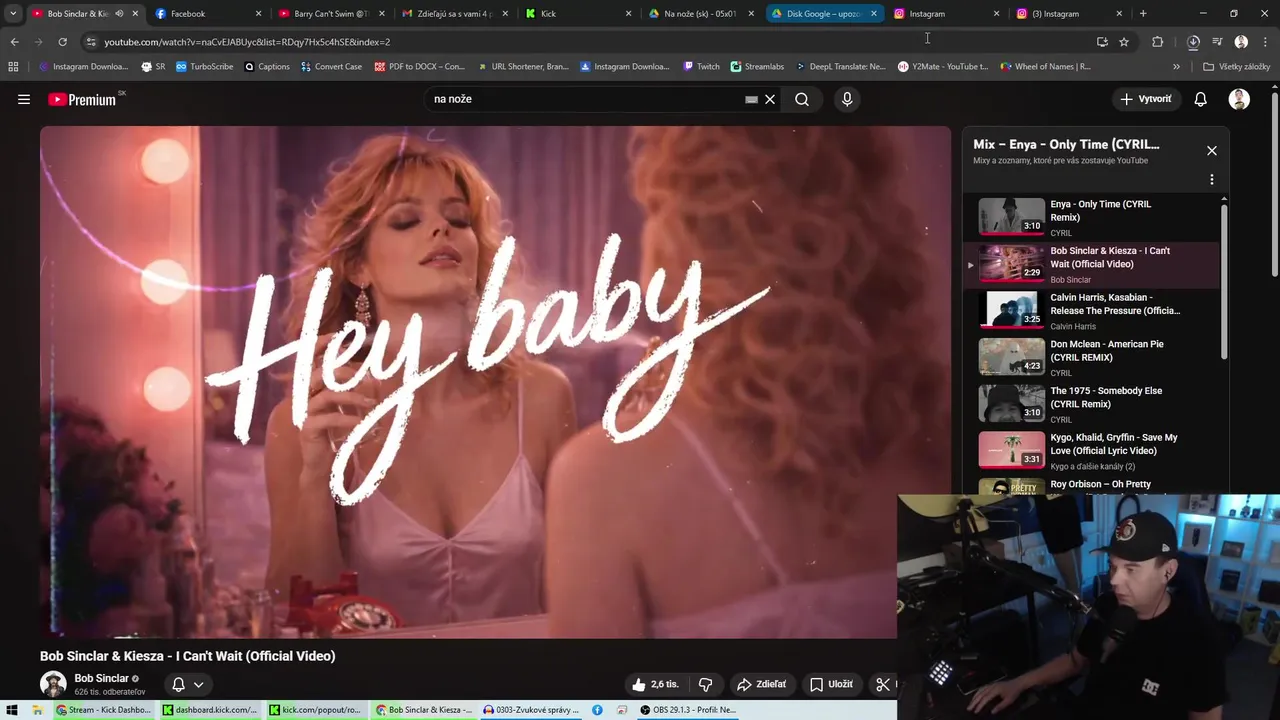The height and width of the screenshot is (720, 1280).
Task: Click the Vytvoriť create button
Action: [1145, 99]
